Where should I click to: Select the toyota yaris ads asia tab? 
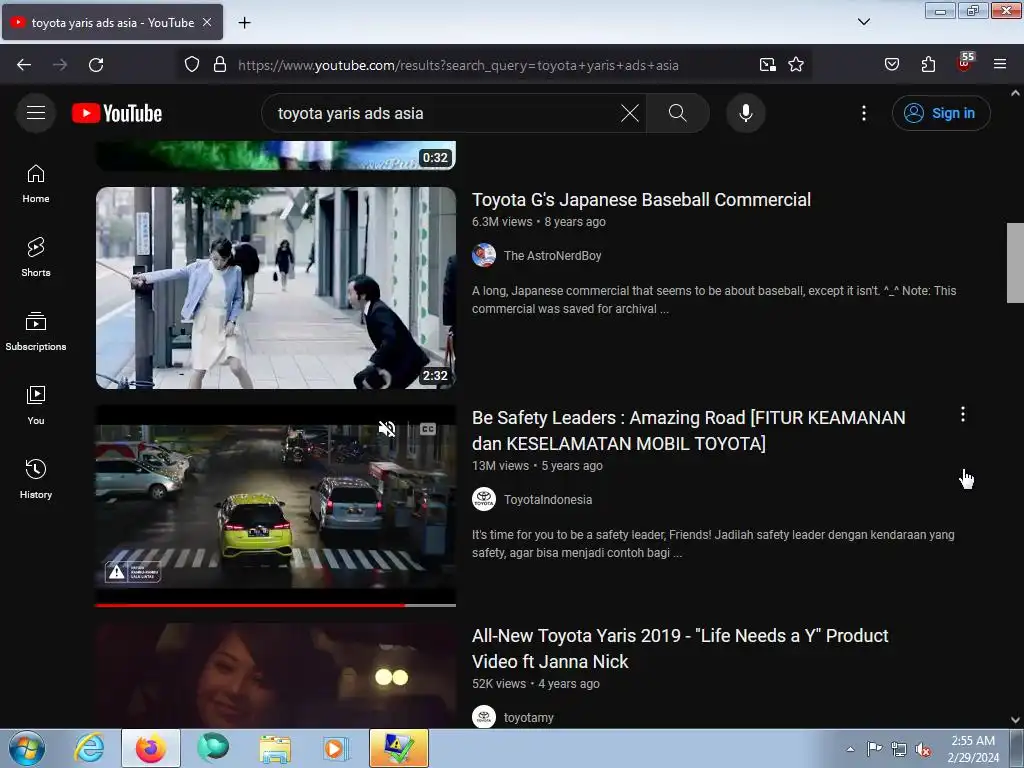(x=112, y=22)
